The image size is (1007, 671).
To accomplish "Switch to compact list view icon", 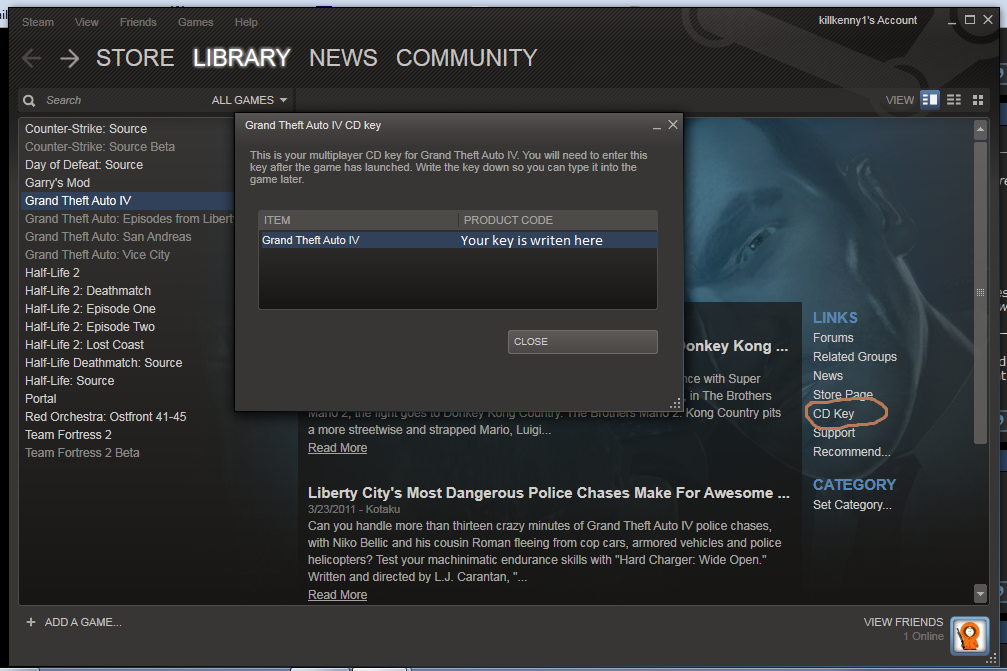I will coord(954,100).
